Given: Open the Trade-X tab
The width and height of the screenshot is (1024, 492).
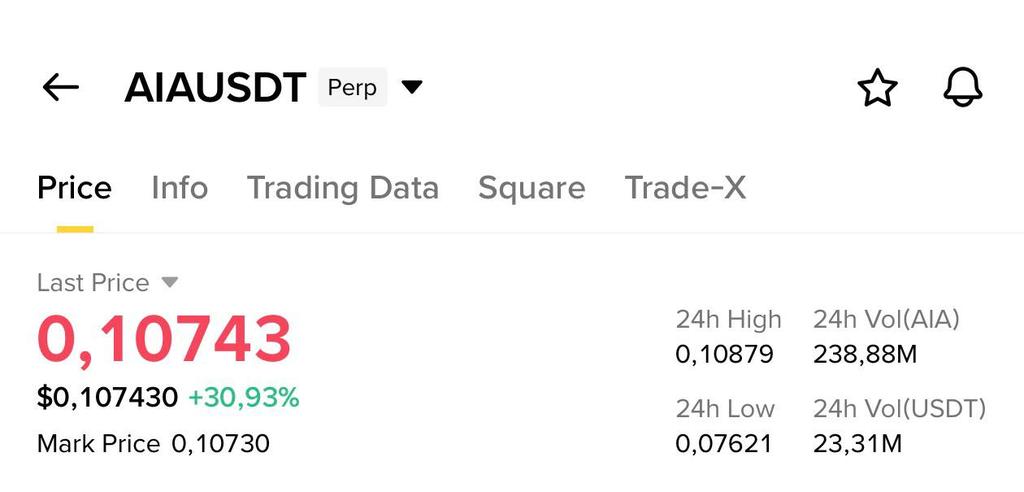Looking at the screenshot, I should point(686,188).
